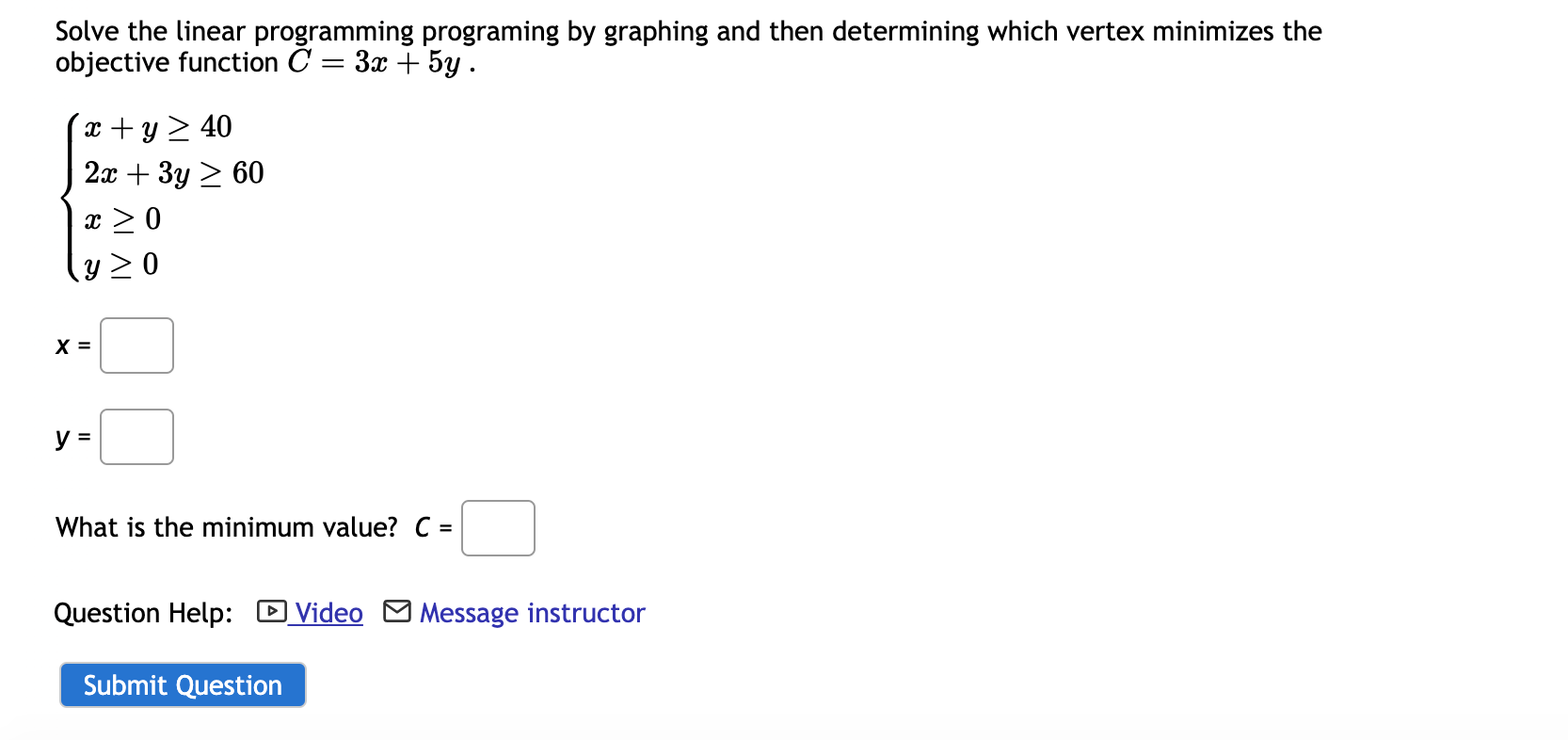Focus the x answer input box
Viewport: 1568px width, 740px height.
136,346
